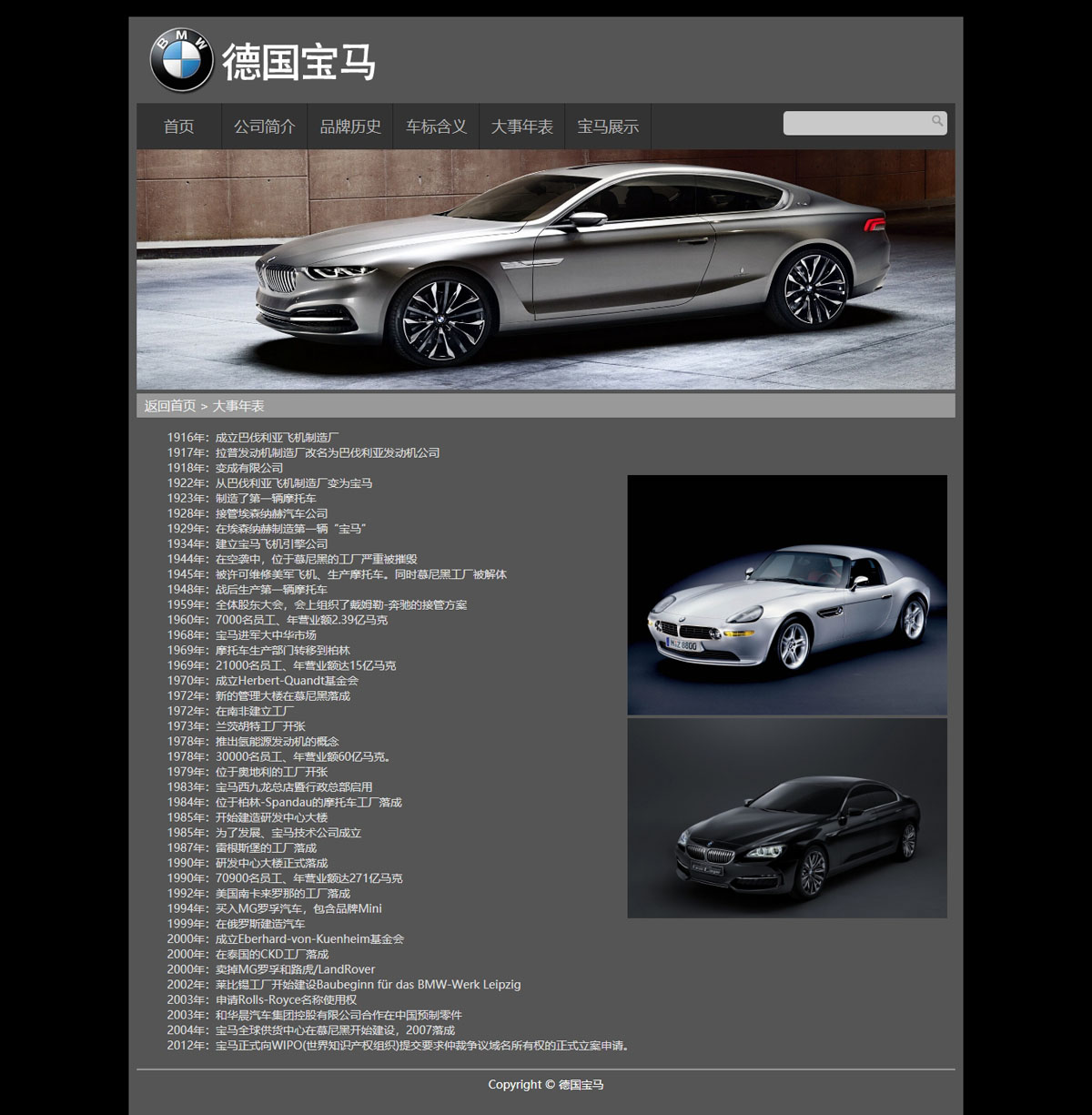Click the 1969年 21000名员工 entry
Viewport: 1092px width, 1115px height.
pyautogui.click(x=281, y=665)
